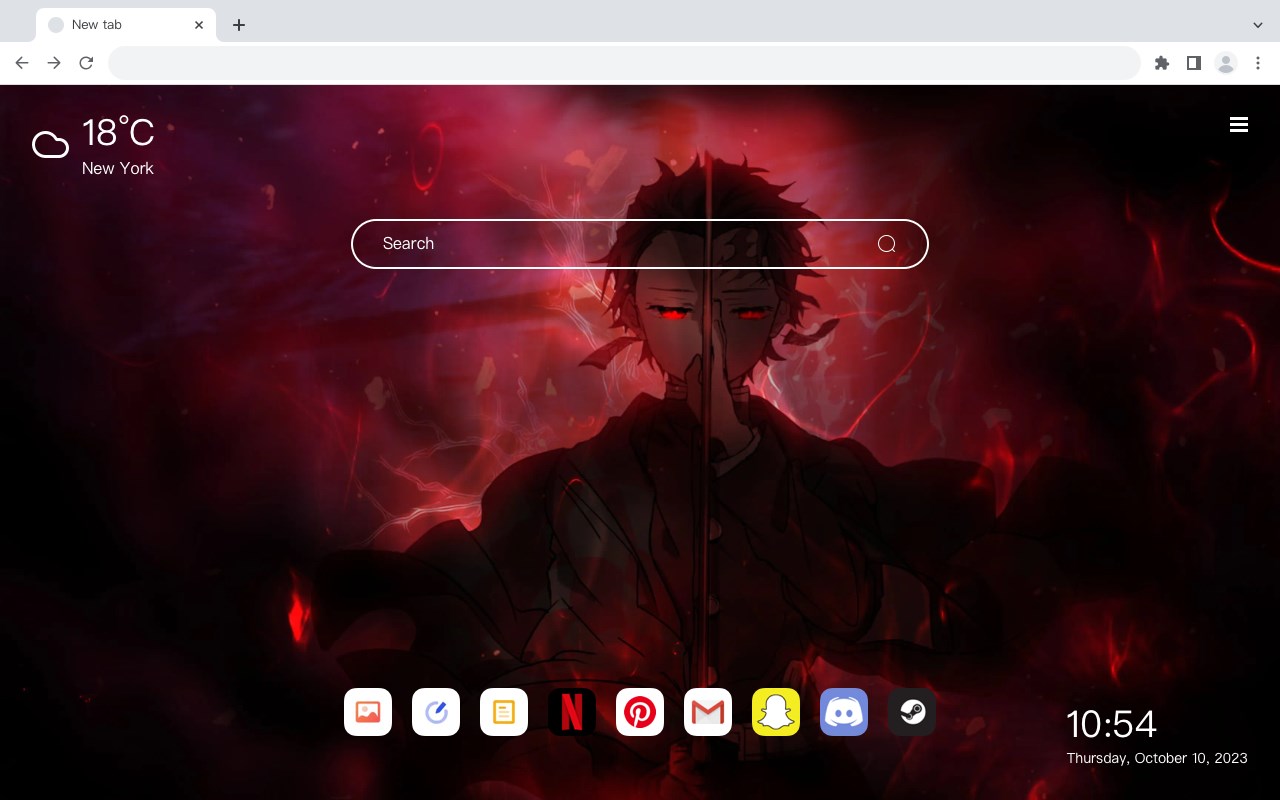
Task: Open the yellow notes shortcut icon
Action: [x=504, y=712]
